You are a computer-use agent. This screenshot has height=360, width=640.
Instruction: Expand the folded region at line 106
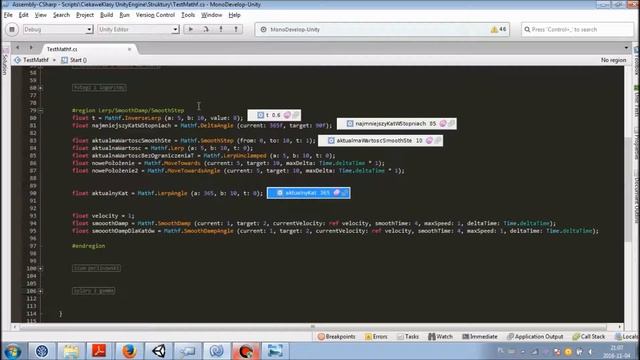tap(41, 291)
